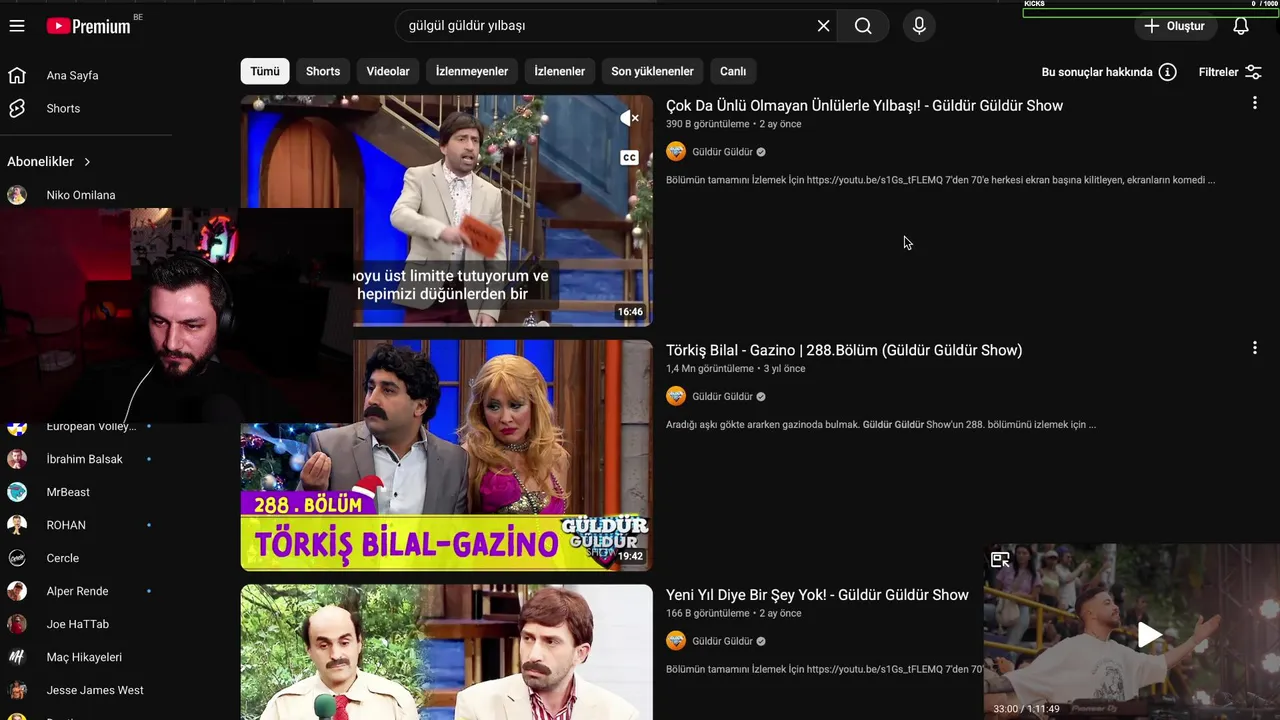The image size is (1280, 720).
Task: Submit search with magnifier button
Action: coord(863,26)
